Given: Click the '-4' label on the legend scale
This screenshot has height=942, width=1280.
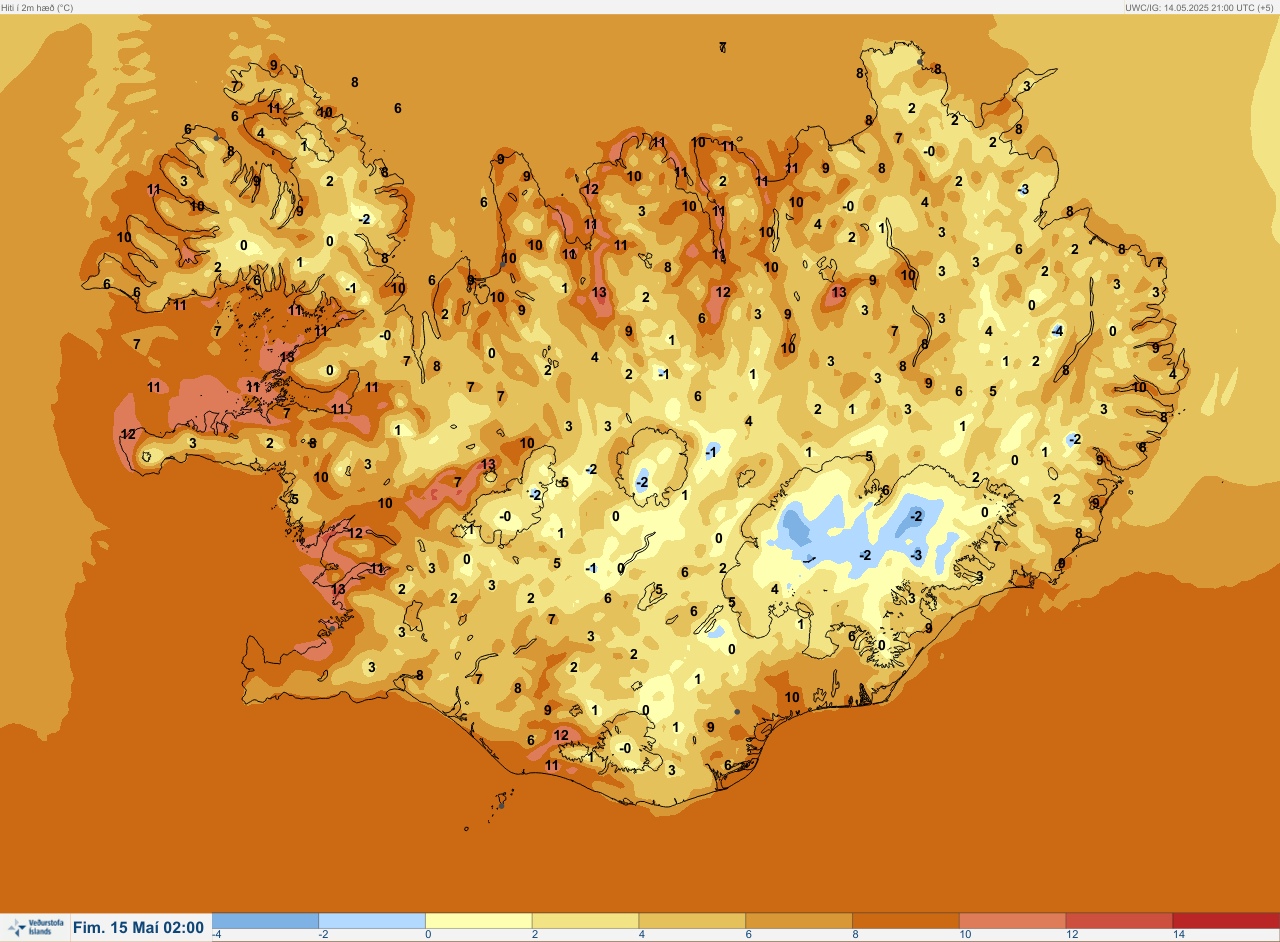Looking at the screenshot, I should pyautogui.click(x=216, y=935).
